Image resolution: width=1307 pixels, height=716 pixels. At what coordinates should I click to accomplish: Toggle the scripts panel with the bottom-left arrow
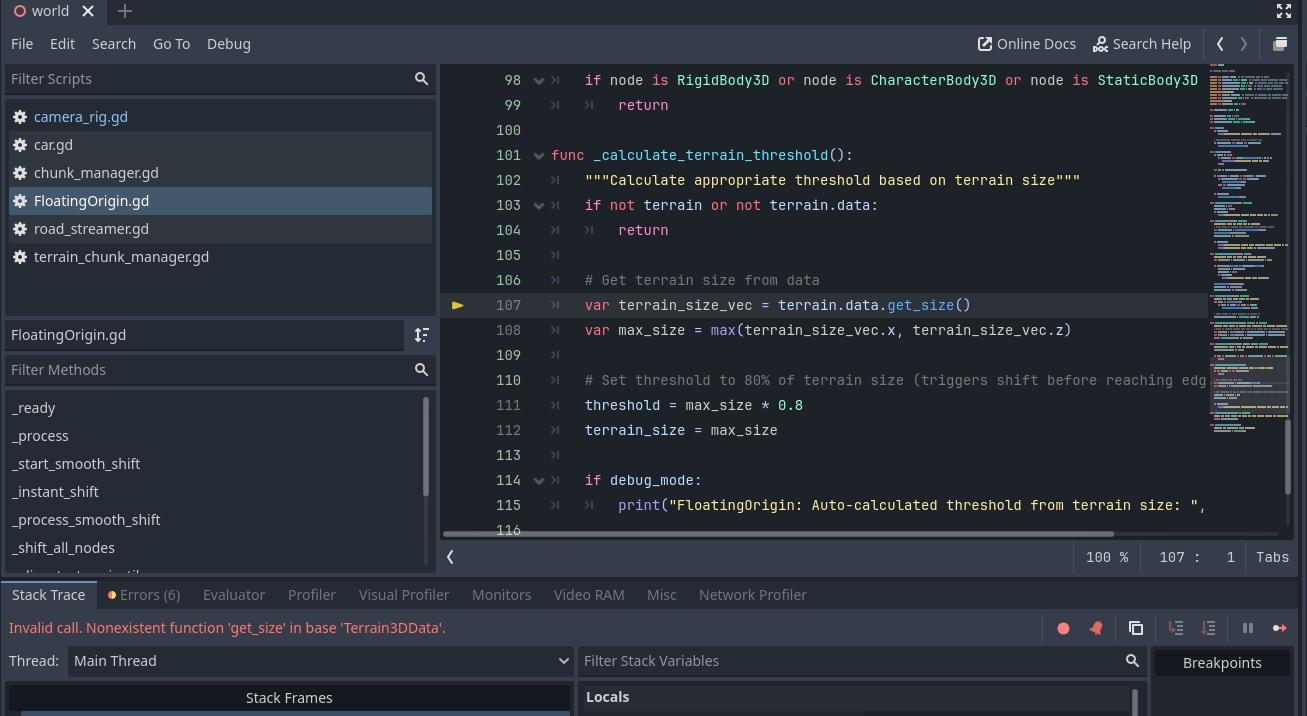451,557
